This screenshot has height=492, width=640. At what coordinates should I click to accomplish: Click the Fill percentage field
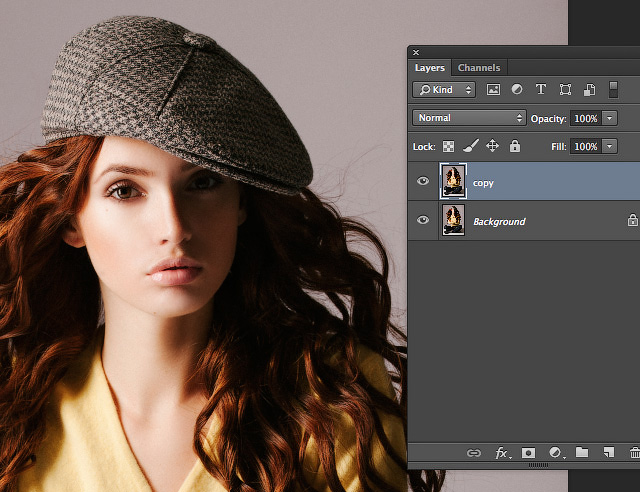585,146
